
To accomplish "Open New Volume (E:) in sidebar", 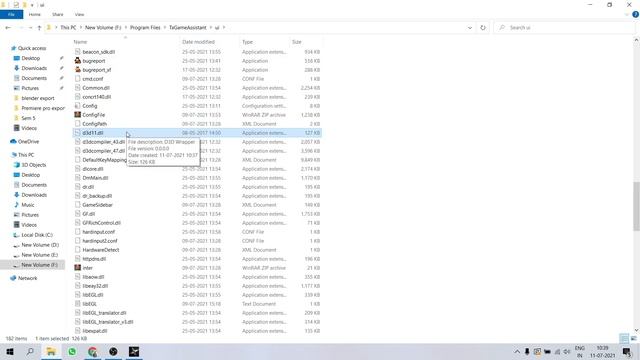I will 40,255.
